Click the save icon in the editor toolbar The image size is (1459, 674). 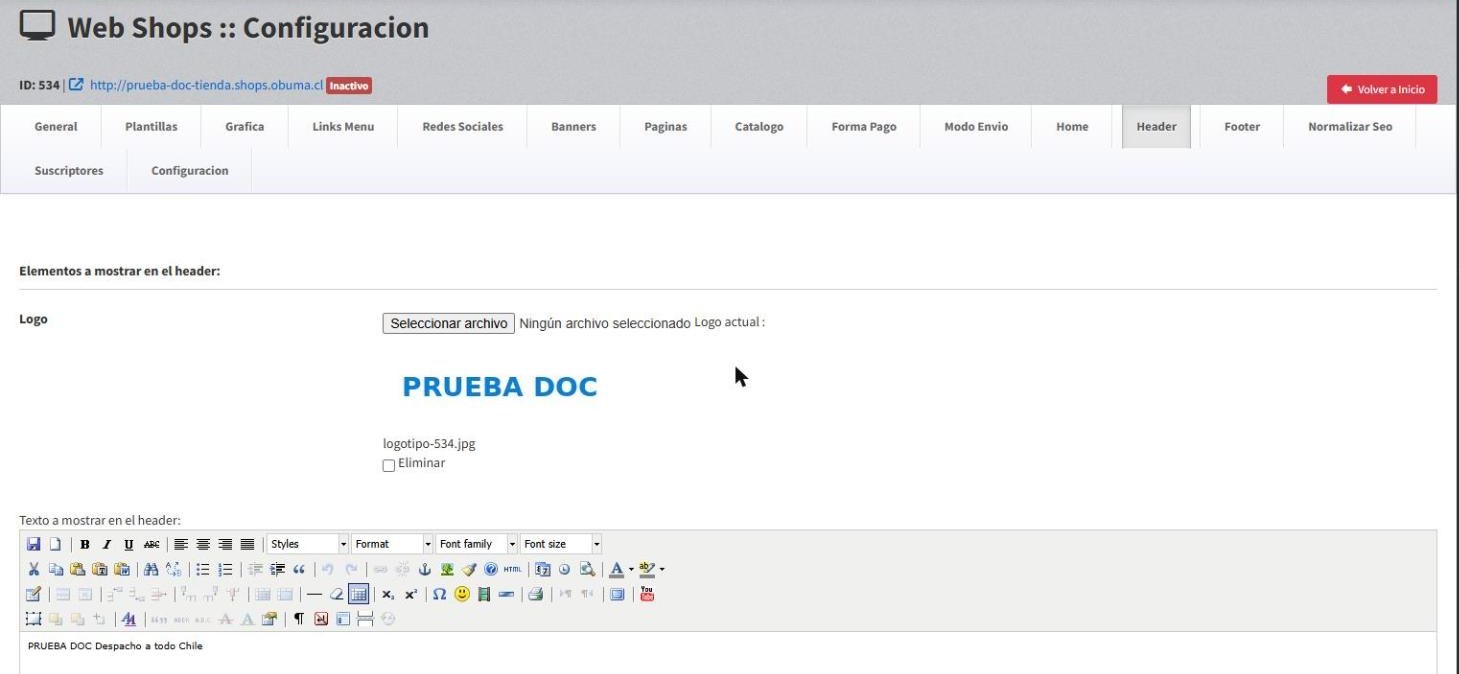pos(34,544)
